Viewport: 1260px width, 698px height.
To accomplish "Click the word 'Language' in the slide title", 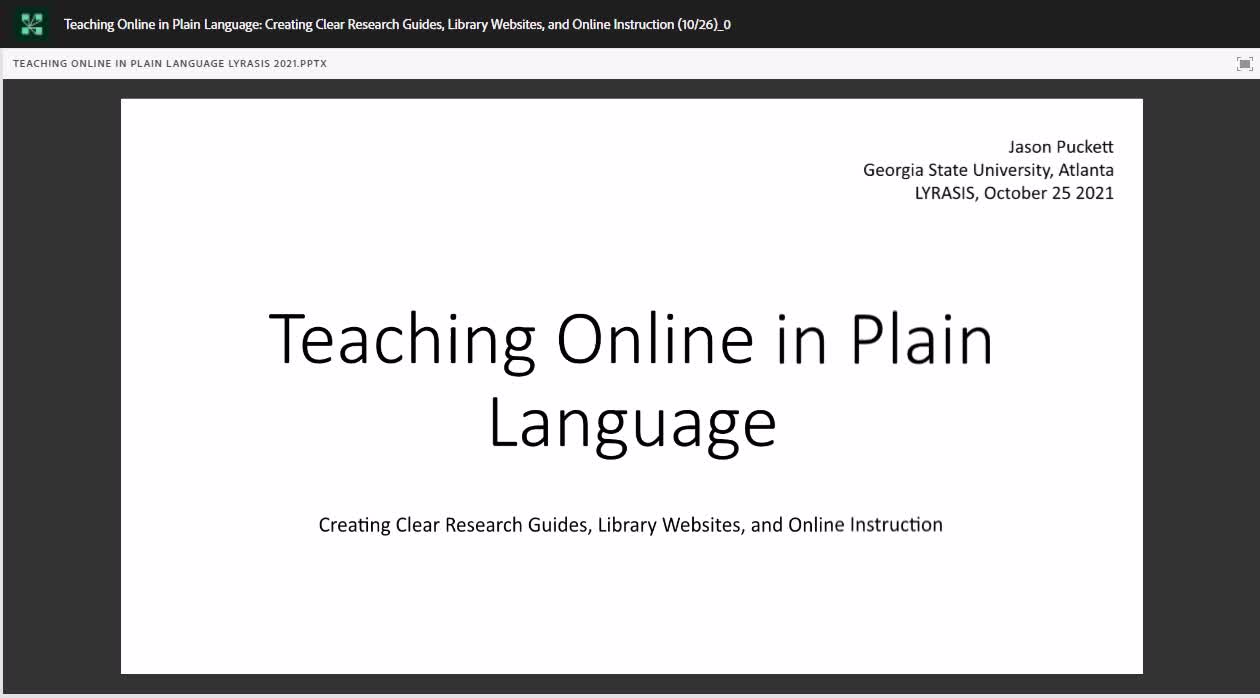I will coord(632,424).
